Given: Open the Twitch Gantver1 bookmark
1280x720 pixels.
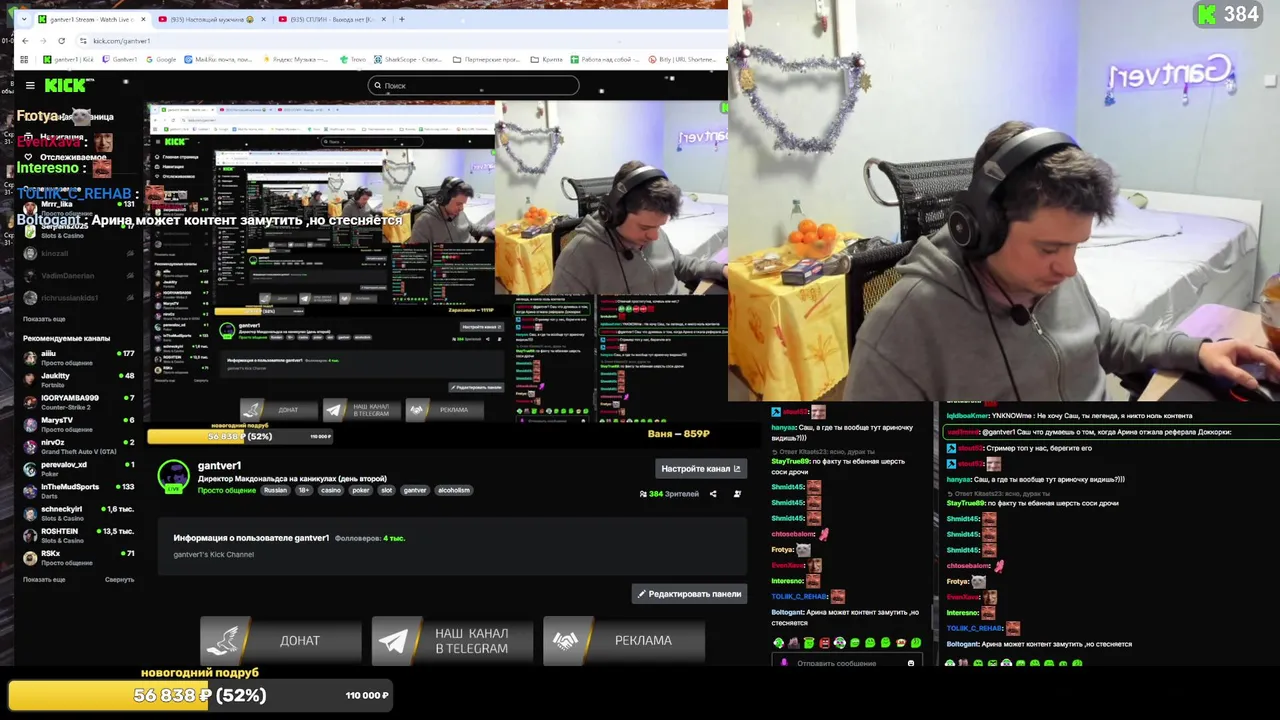Looking at the screenshot, I should 120,60.
